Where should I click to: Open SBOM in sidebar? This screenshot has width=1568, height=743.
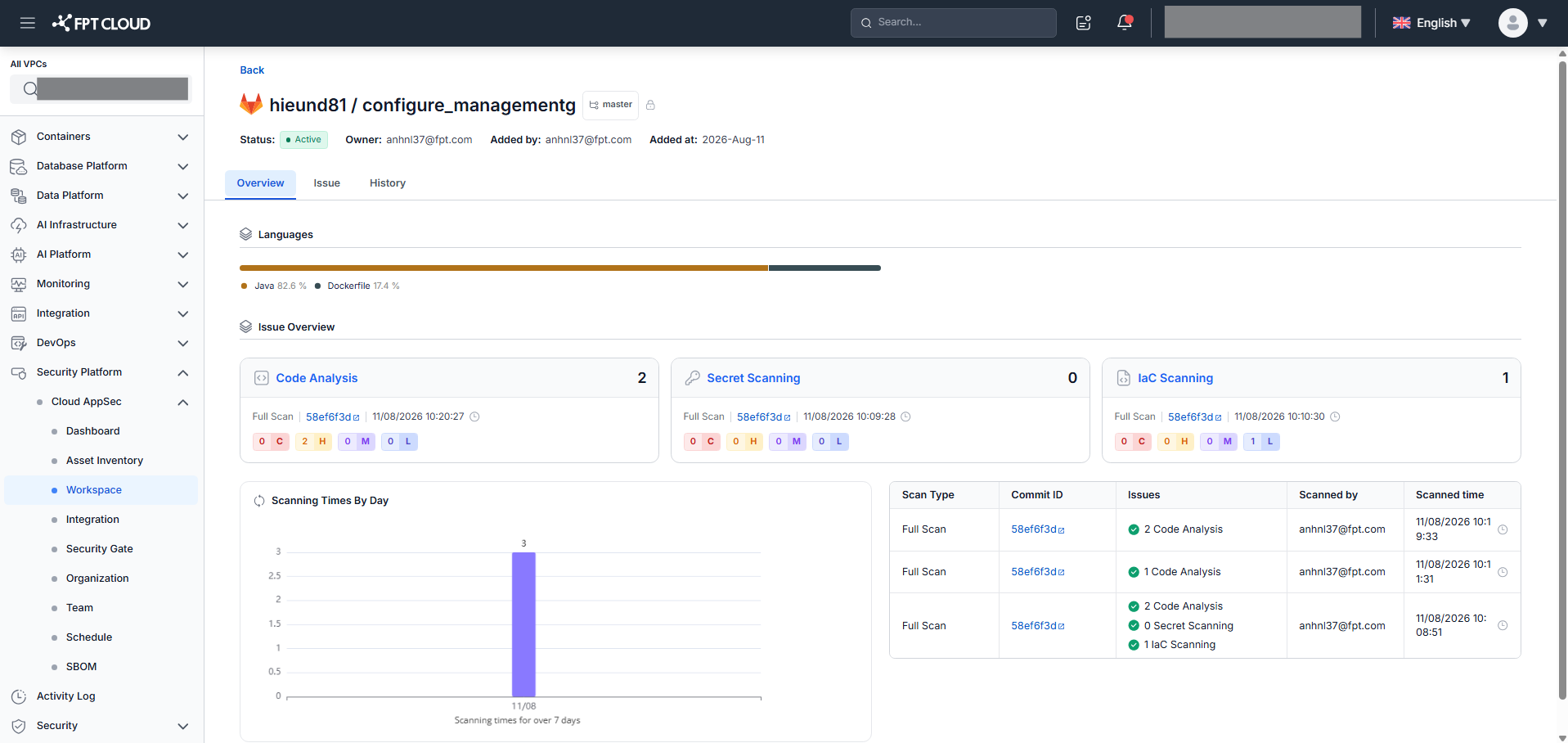82,667
